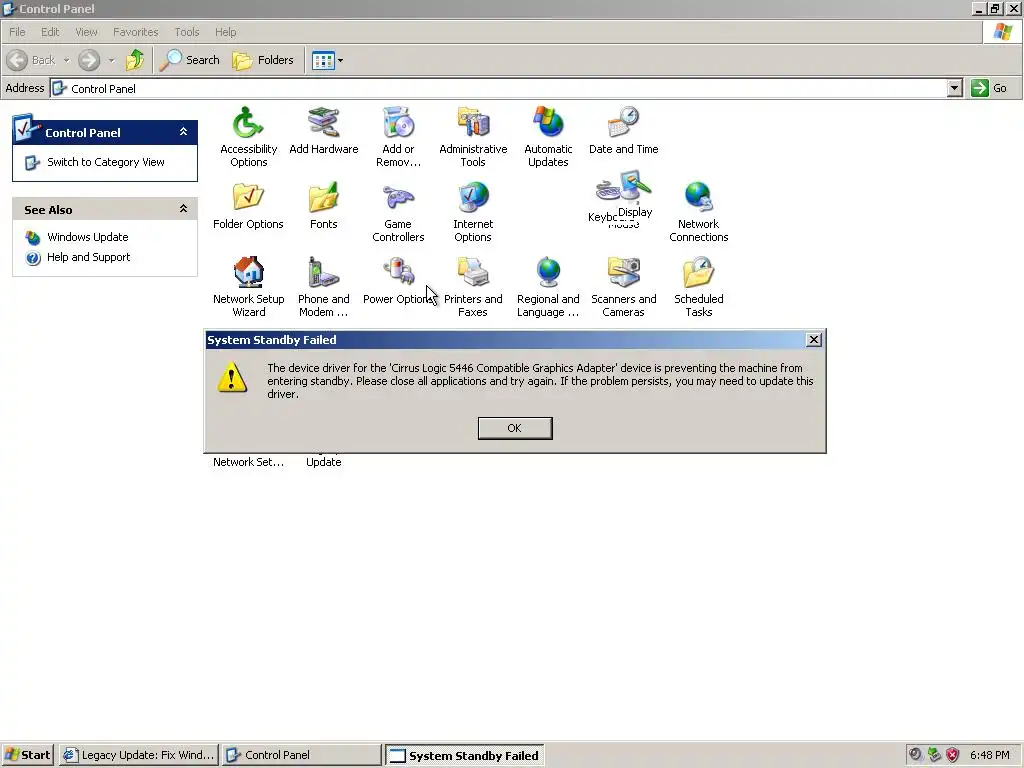
Task: Open Add or Remove Programs icon
Action: 398,137
